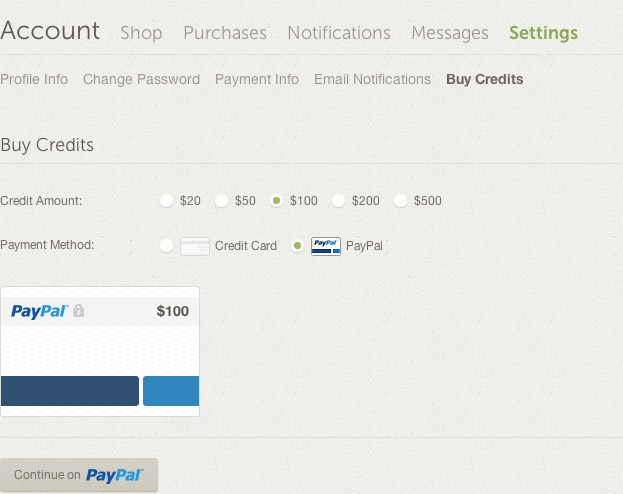The height and width of the screenshot is (494, 623).
Task: Go to the Notifications tab
Action: coord(339,33)
